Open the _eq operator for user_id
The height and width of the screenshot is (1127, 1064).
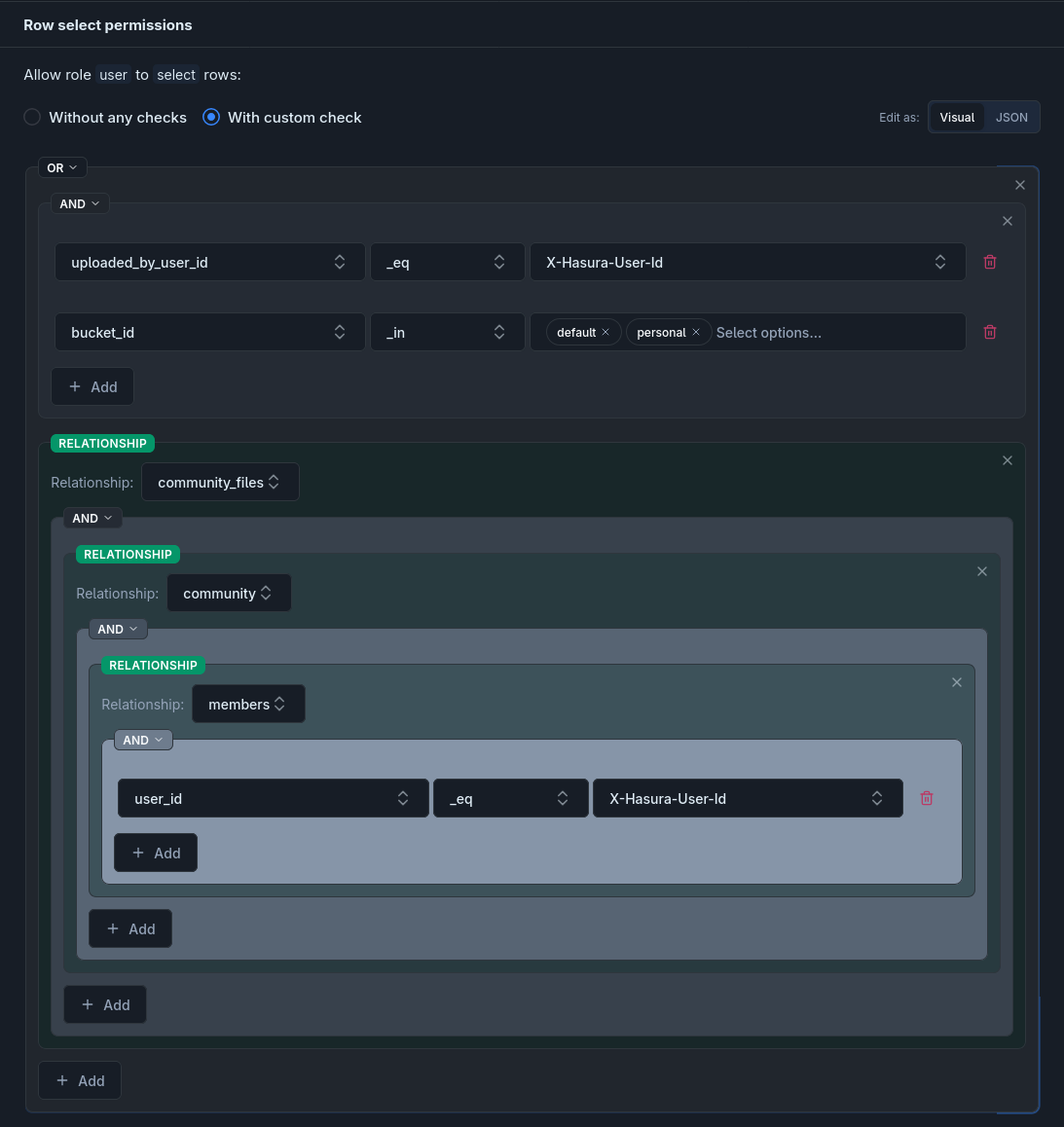[510, 798]
